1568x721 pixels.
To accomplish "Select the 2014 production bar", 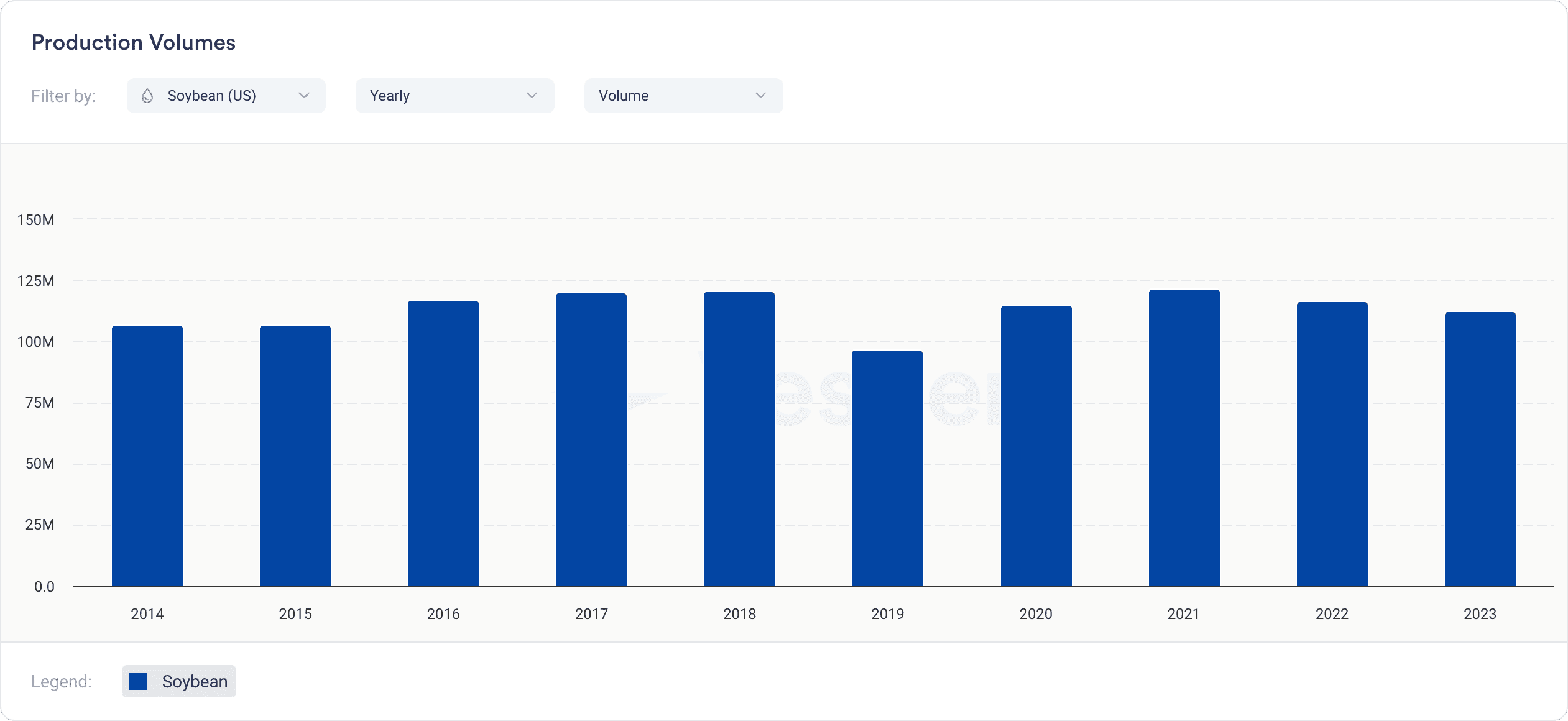I will pyautogui.click(x=147, y=456).
